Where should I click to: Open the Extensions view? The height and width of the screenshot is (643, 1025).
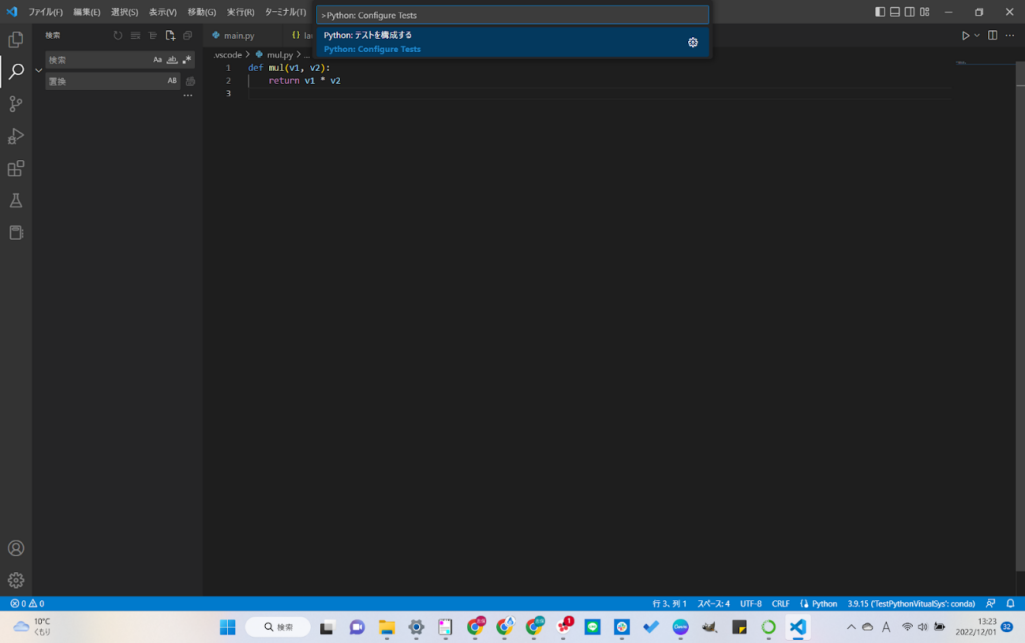(x=16, y=169)
